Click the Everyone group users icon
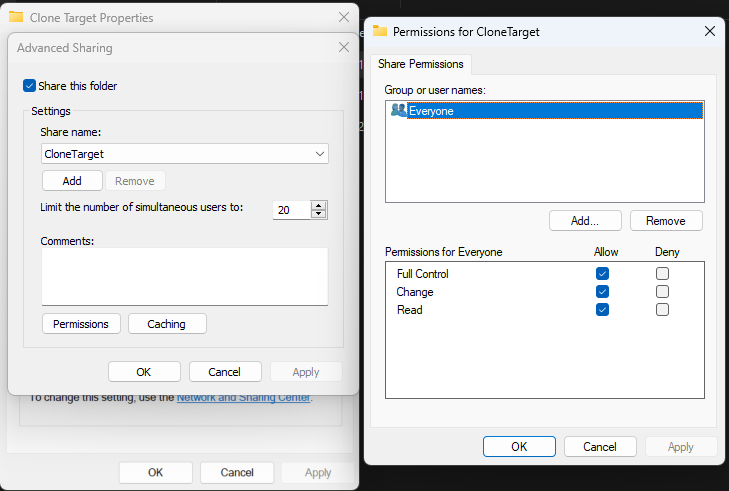This screenshot has height=491, width=729. [398, 111]
